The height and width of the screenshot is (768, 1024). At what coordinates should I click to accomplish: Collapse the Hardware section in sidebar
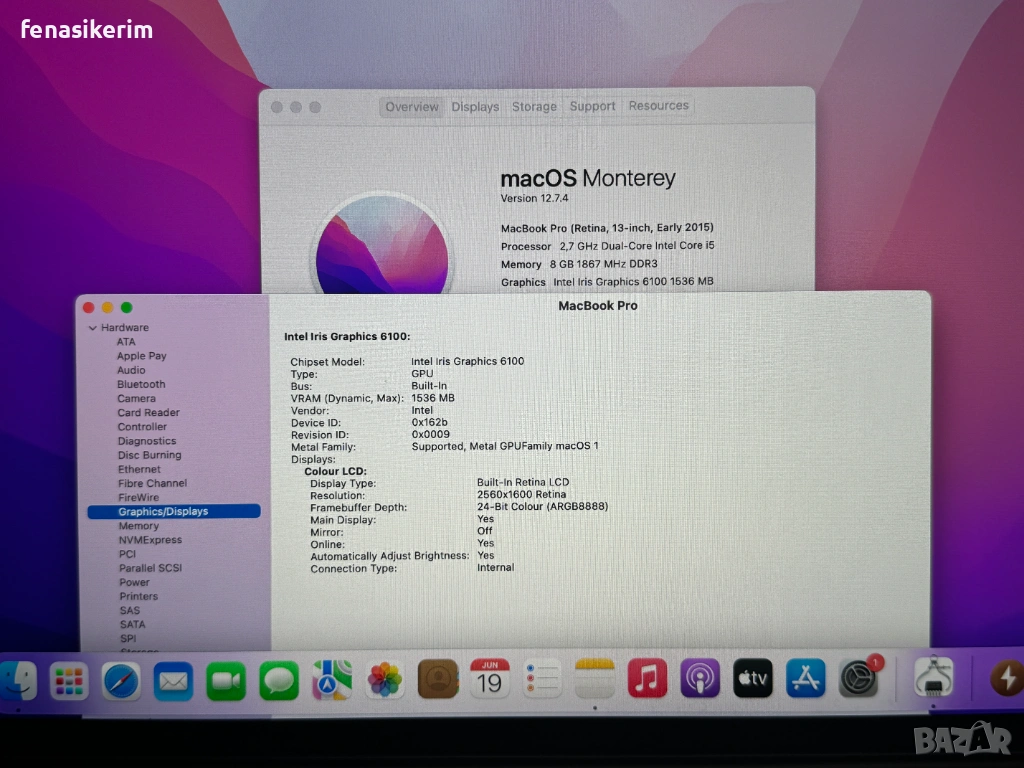(x=93, y=328)
